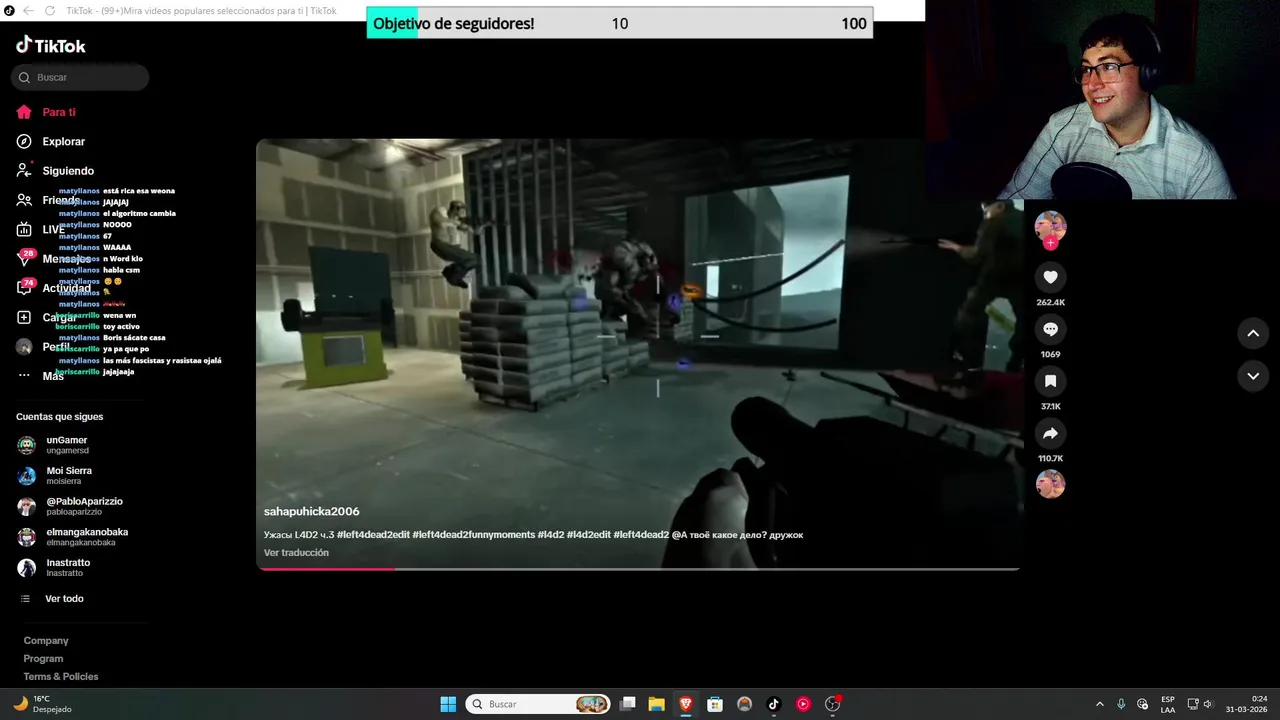Open sahapuhicka2006 profile link
Viewport: 1280px width, 720px height.
click(311, 511)
